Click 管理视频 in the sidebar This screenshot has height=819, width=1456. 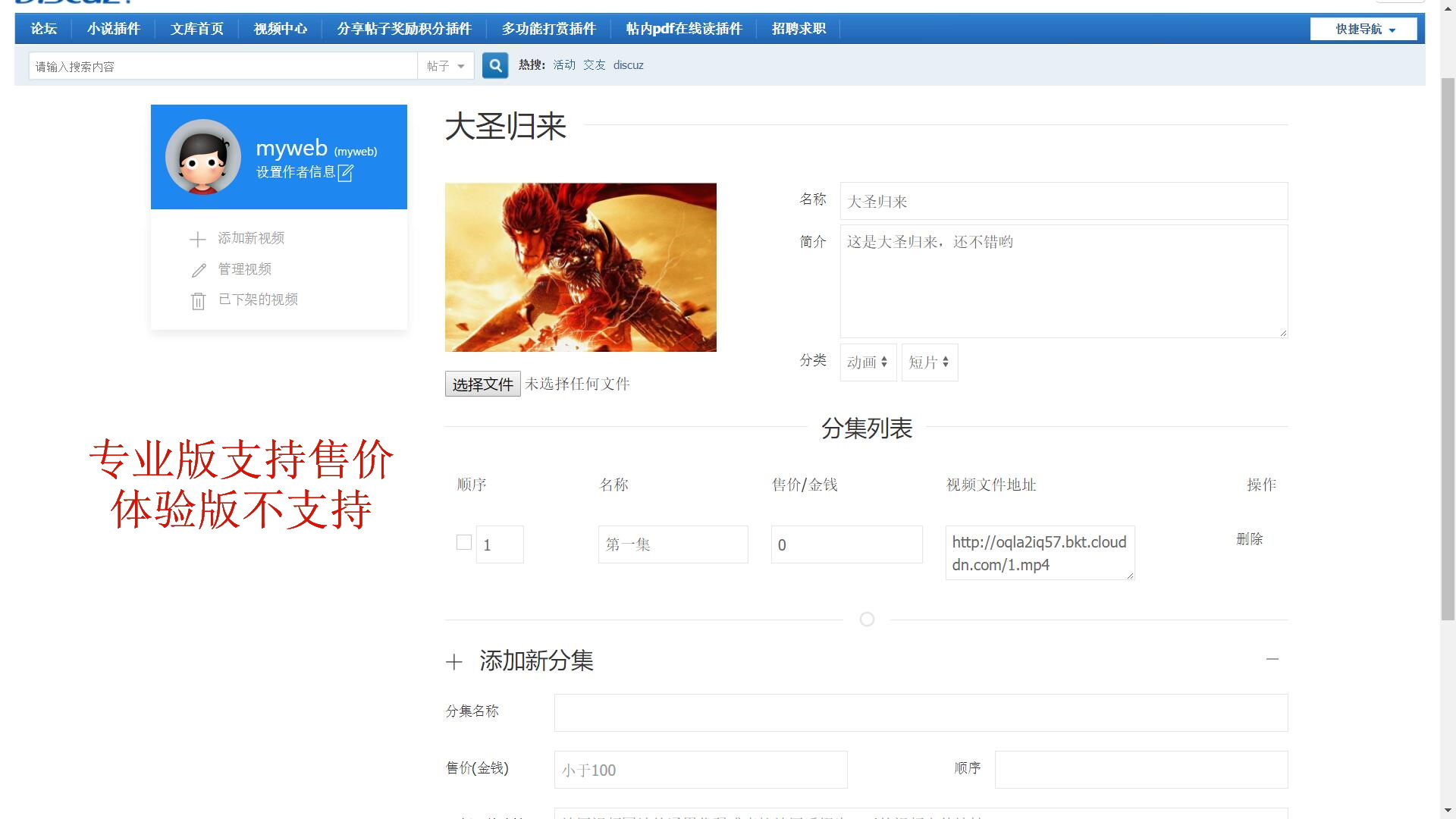tap(245, 269)
